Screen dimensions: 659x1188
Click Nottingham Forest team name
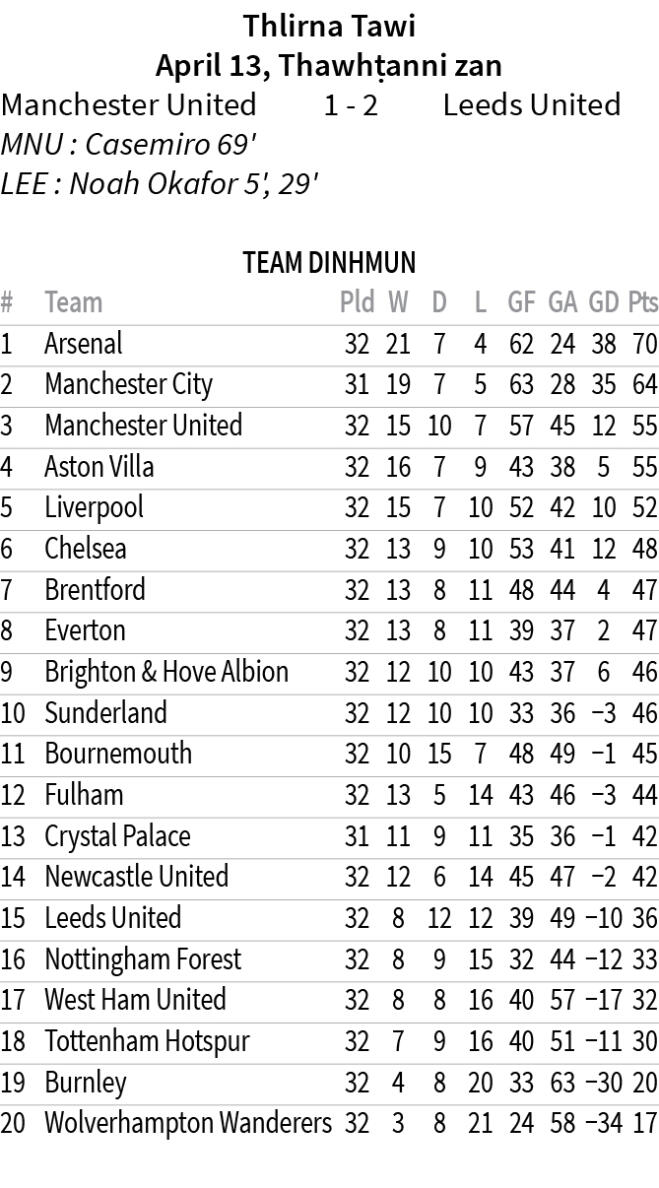(143, 960)
